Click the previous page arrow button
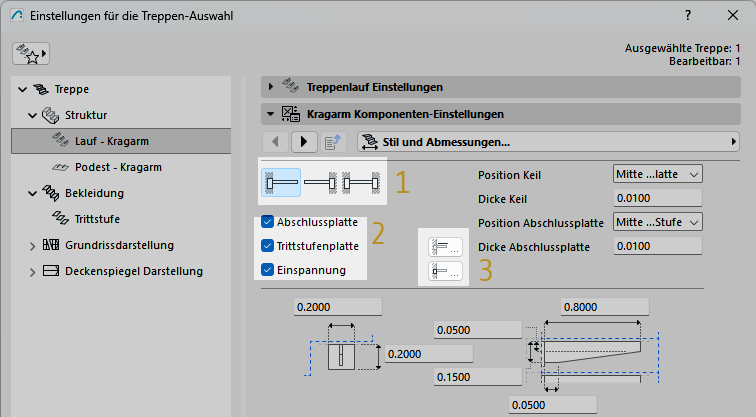 pyautogui.click(x=277, y=142)
